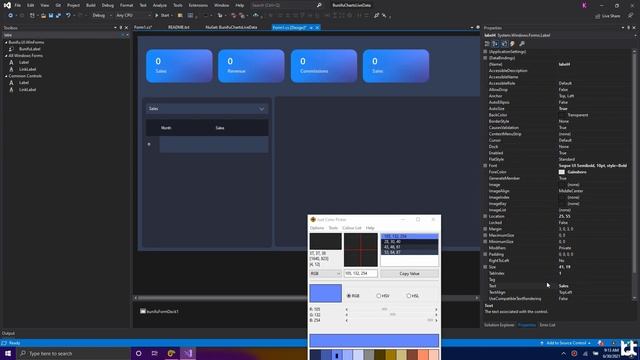The height and width of the screenshot is (360, 640).
Task: Select 28, 30, 40 in colour list
Action: coord(409,242)
